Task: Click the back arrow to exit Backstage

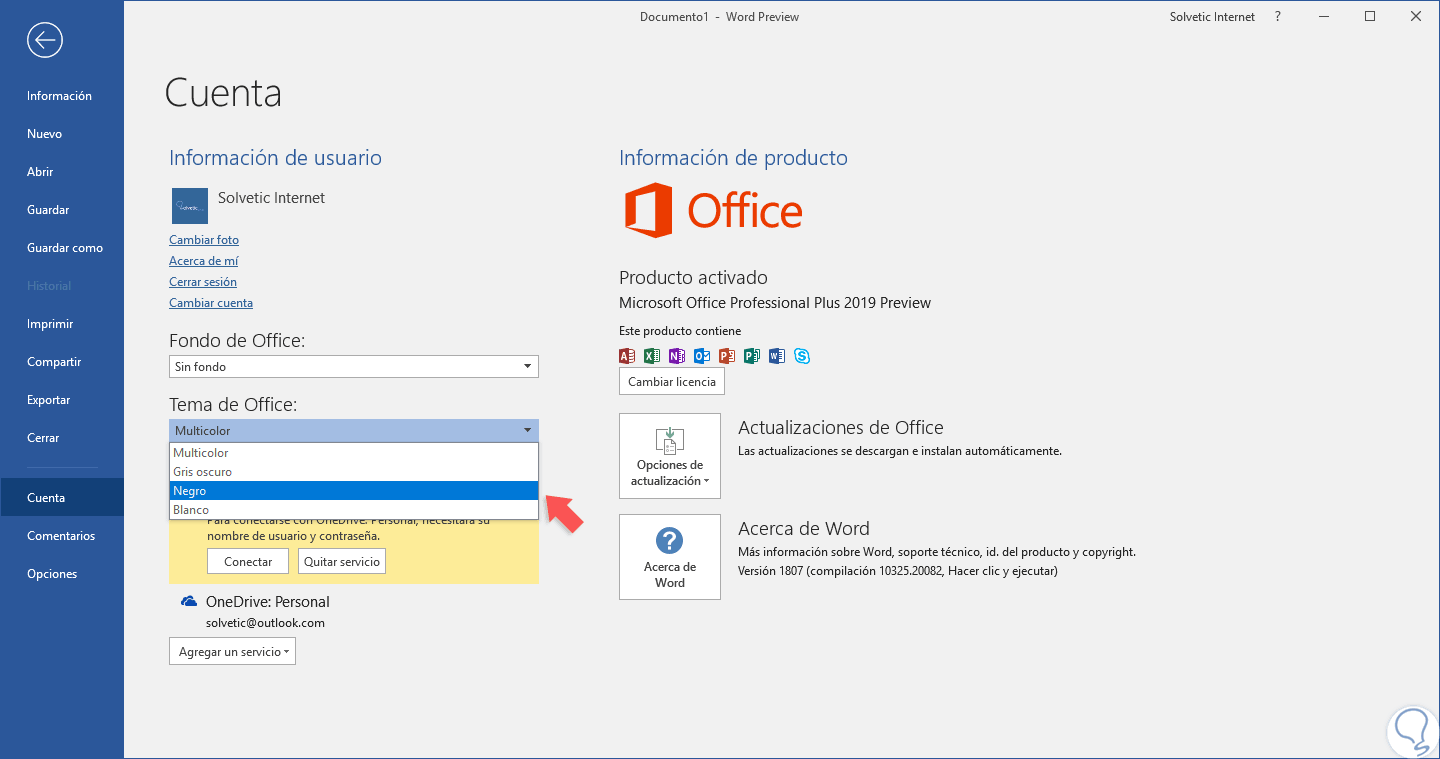Action: (45, 40)
